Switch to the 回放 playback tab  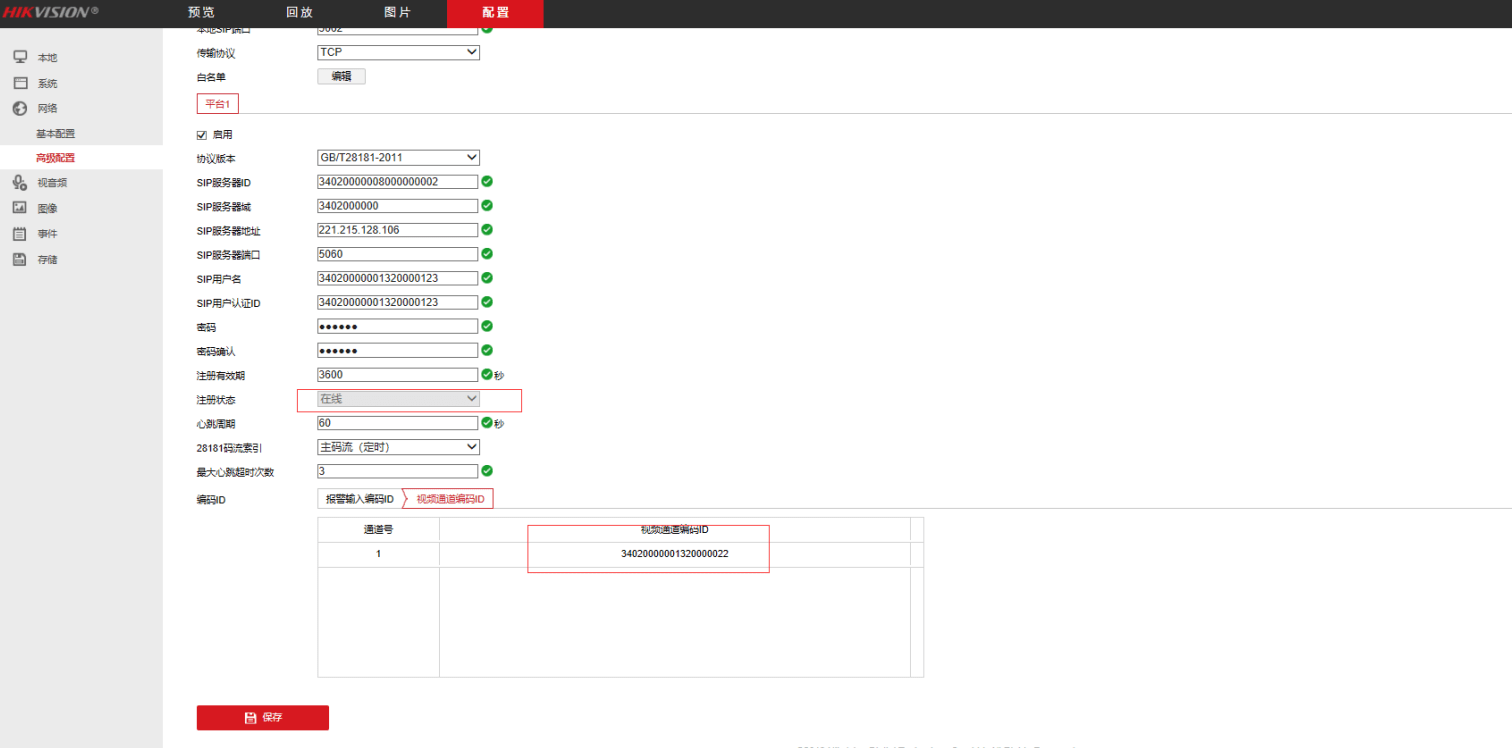pyautogui.click(x=299, y=13)
